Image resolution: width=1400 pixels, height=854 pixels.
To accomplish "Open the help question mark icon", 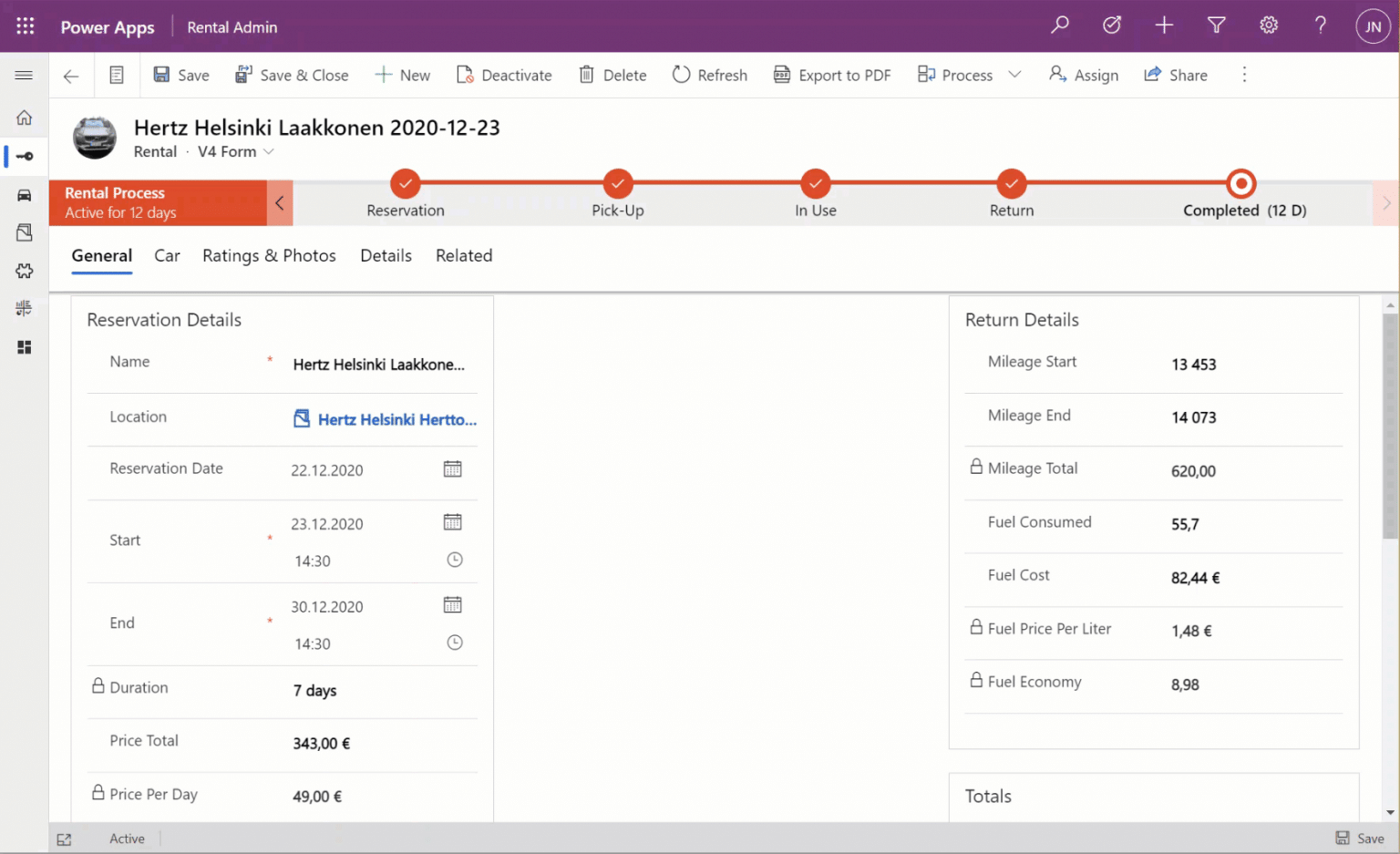I will click(x=1320, y=26).
